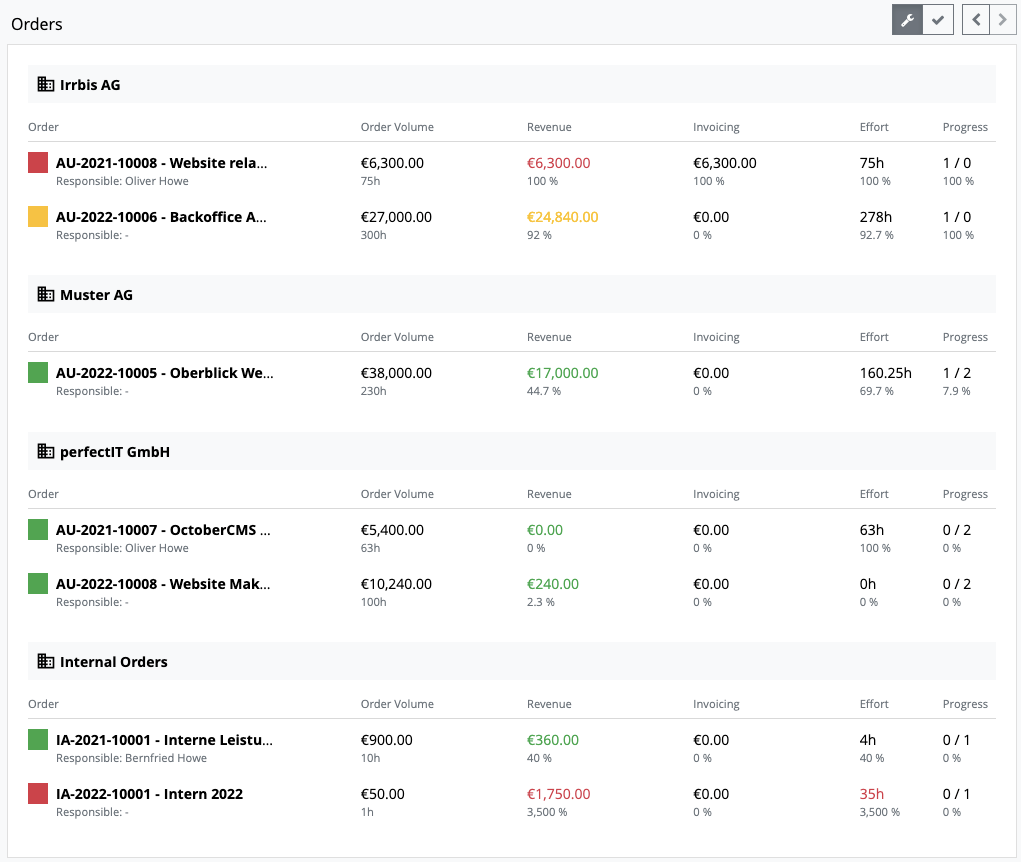
Task: Select the Muster AG group header
Action: pos(512,294)
